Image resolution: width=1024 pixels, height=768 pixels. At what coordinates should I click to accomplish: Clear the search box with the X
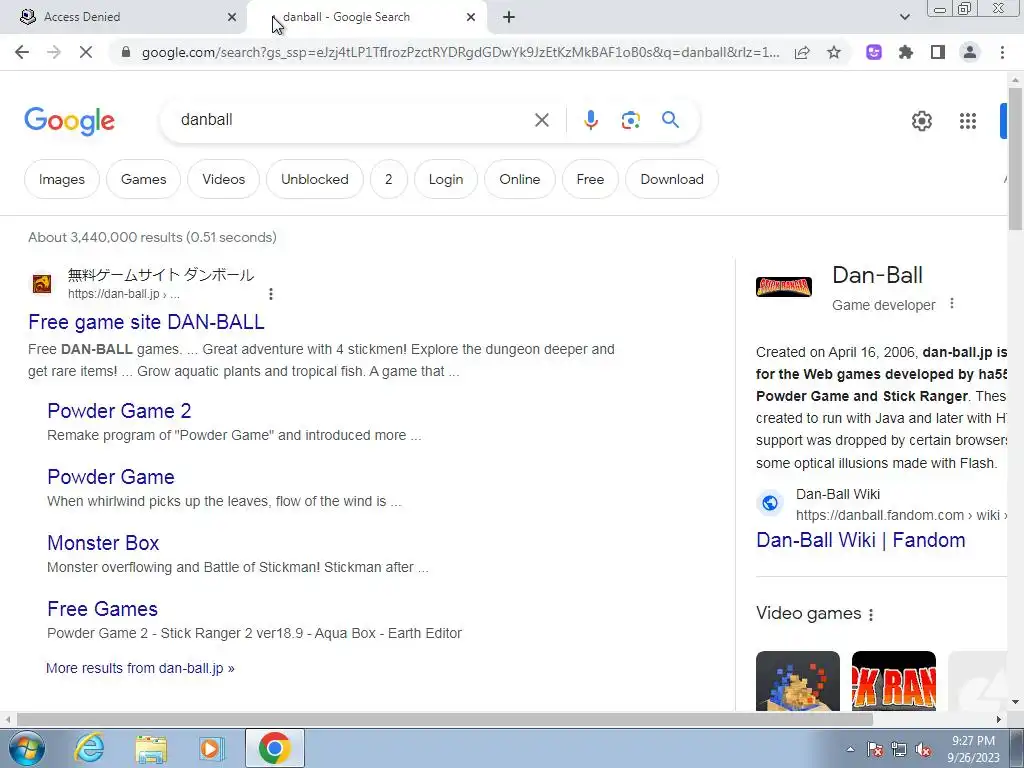point(542,120)
